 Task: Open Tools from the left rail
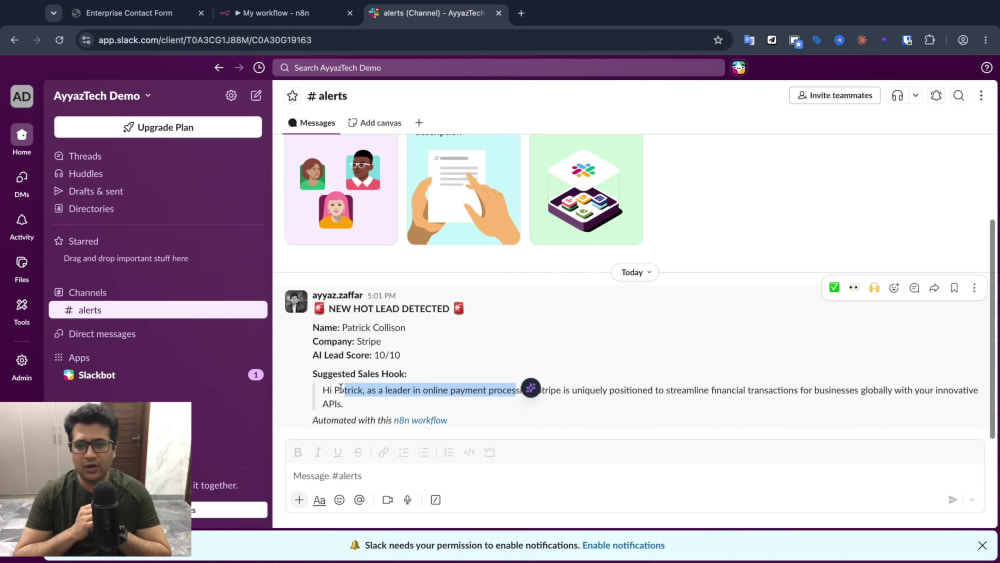coord(22,312)
